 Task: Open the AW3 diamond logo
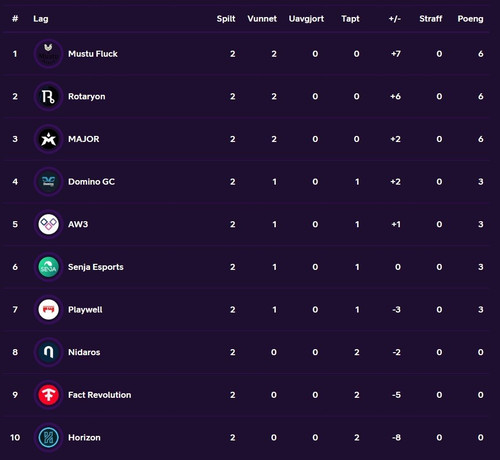point(48,224)
